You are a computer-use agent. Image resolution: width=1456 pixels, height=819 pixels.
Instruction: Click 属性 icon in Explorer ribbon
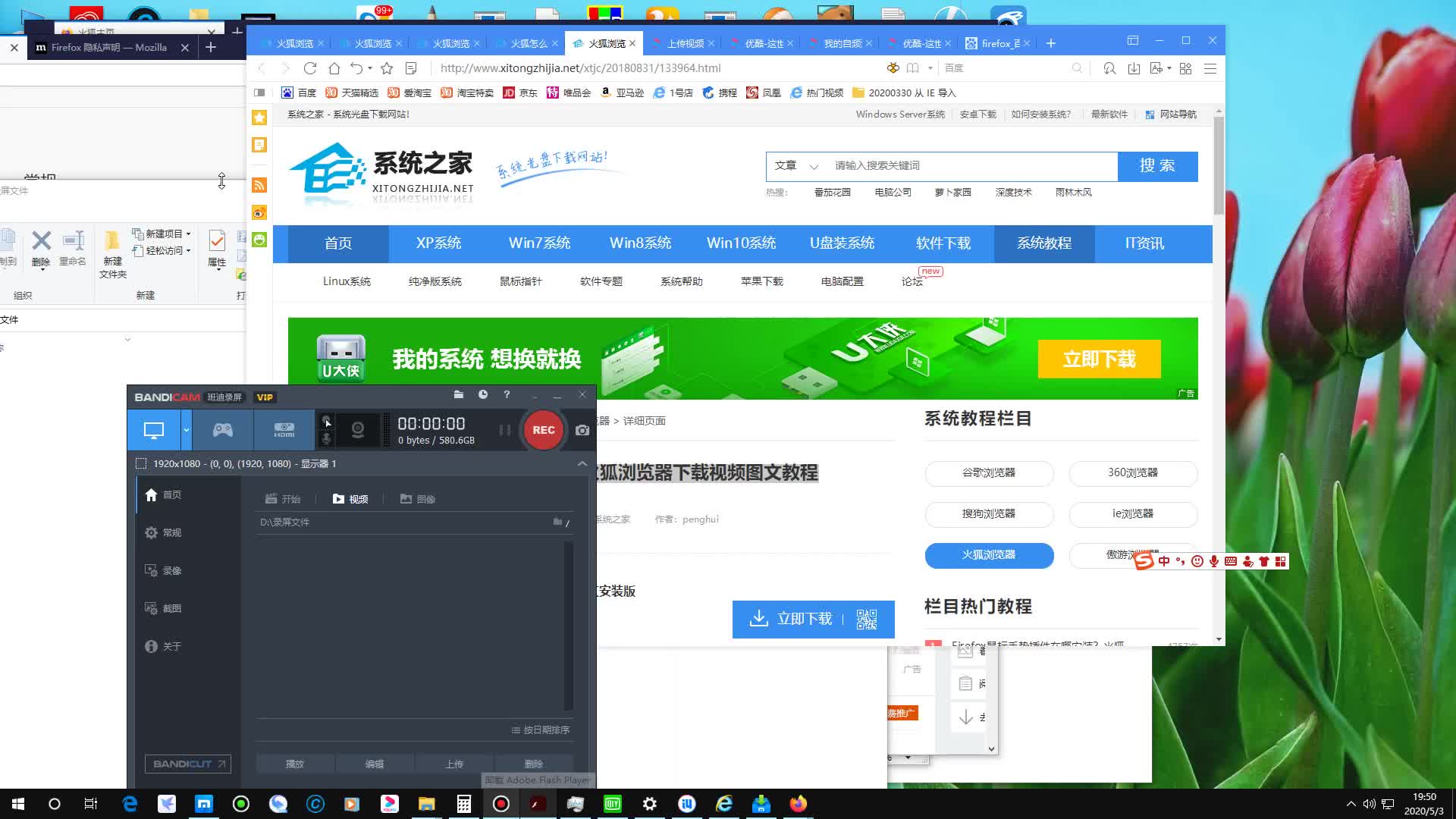point(217,249)
